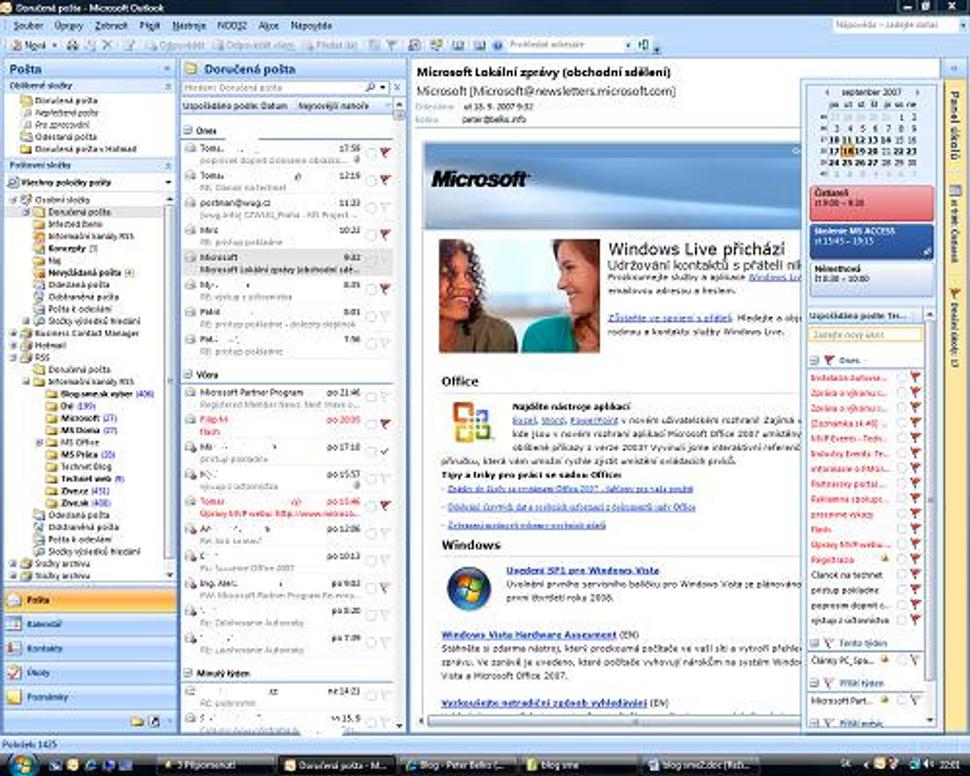Viewport: 970px width, 776px height.
Task: Collapse the Dnes message group
Action: (x=187, y=131)
